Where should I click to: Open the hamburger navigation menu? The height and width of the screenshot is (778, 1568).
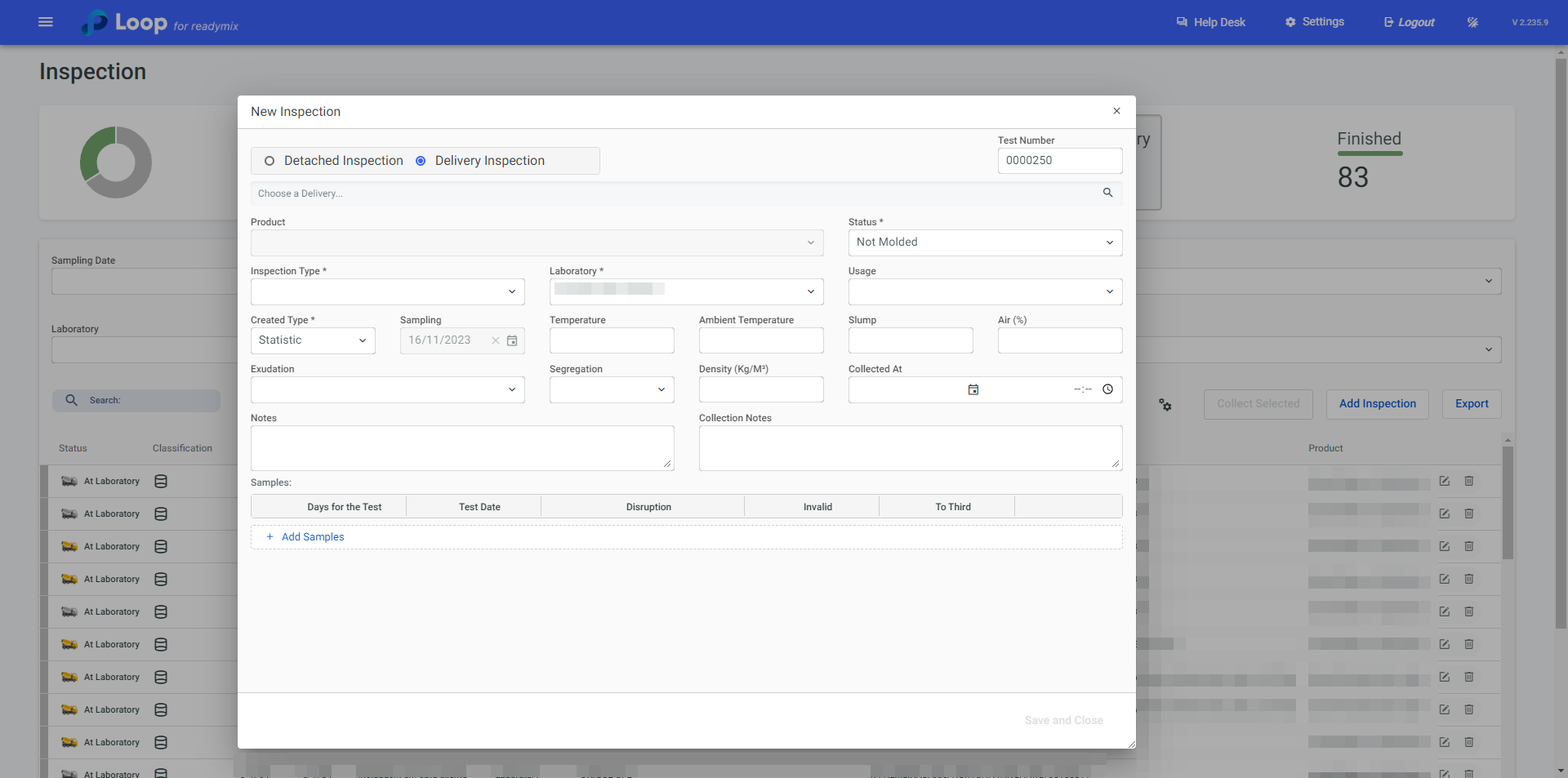tap(46, 22)
